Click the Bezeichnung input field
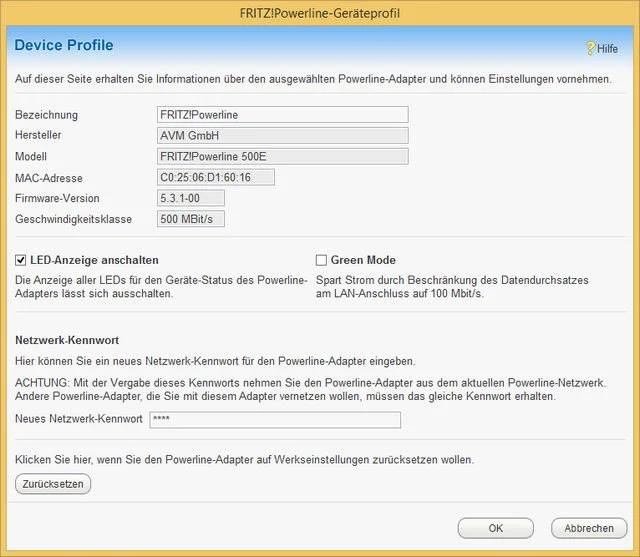This screenshot has height=557, width=640. (282, 115)
